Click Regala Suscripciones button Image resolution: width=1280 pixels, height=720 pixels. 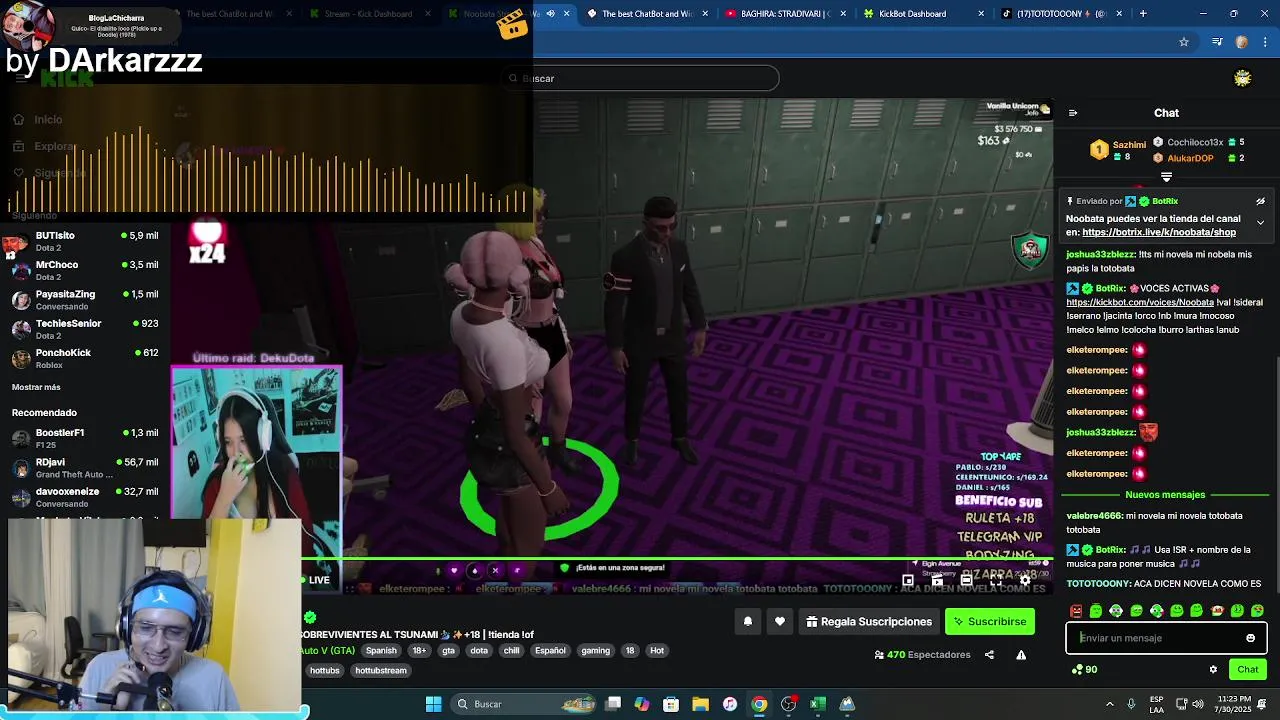tap(869, 622)
